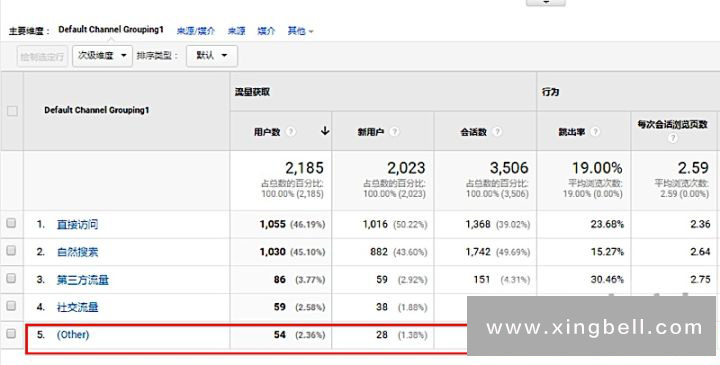Select Default Channel Grouping1 primary dimension

pyautogui.click(x=111, y=30)
